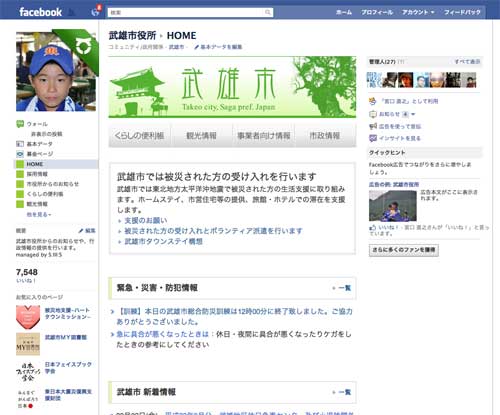This screenshot has height=415, width=500.
Task: Click the profile photo of boy in cap
Action: [x=56, y=72]
